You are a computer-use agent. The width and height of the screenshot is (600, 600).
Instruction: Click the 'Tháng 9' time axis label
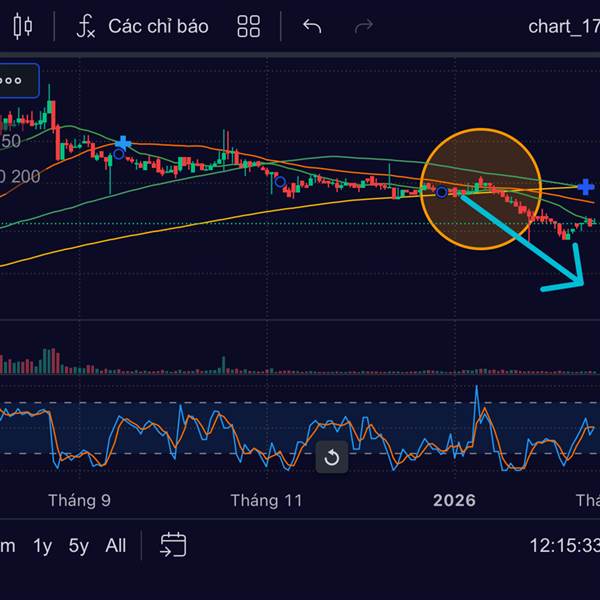click(80, 501)
